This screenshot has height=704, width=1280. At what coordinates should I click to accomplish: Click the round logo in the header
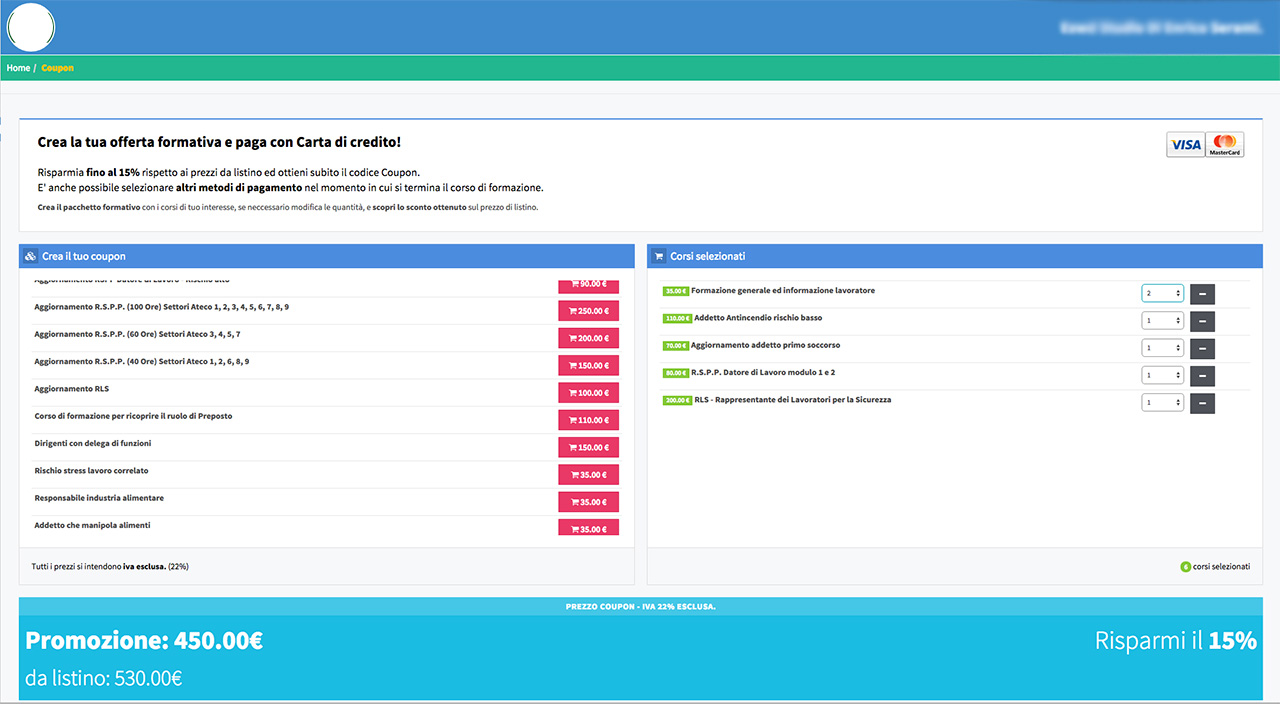(31, 27)
